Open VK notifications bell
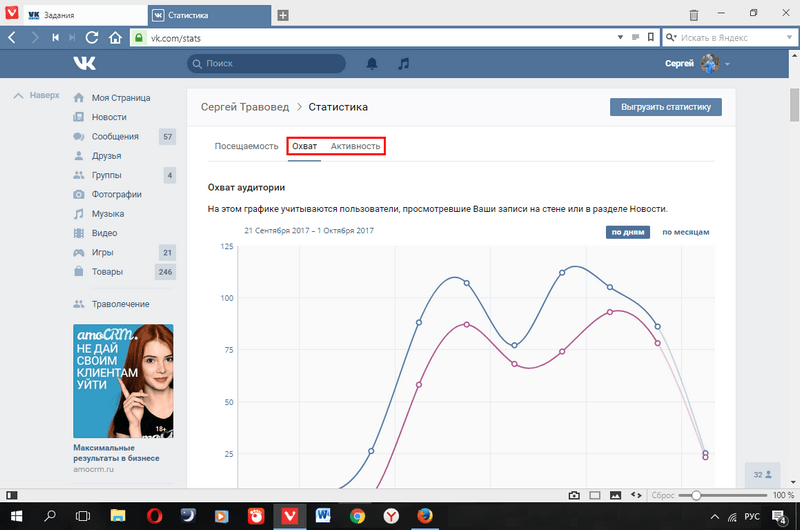 pyautogui.click(x=373, y=64)
